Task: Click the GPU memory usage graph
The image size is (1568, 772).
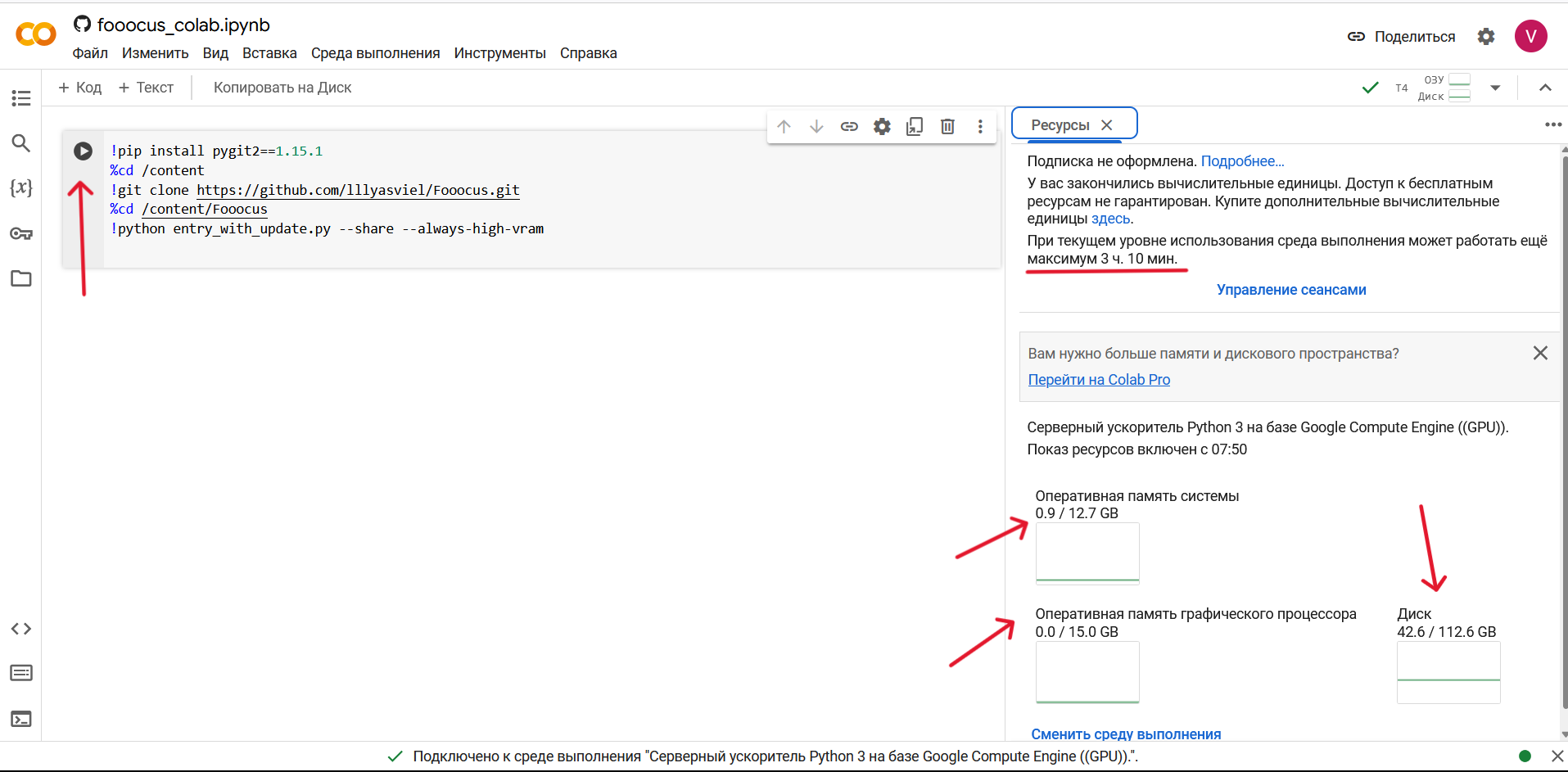Action: 1087,672
